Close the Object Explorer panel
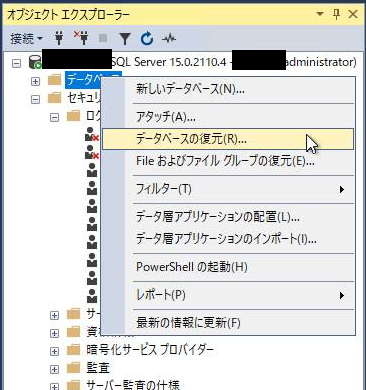 [353, 14]
